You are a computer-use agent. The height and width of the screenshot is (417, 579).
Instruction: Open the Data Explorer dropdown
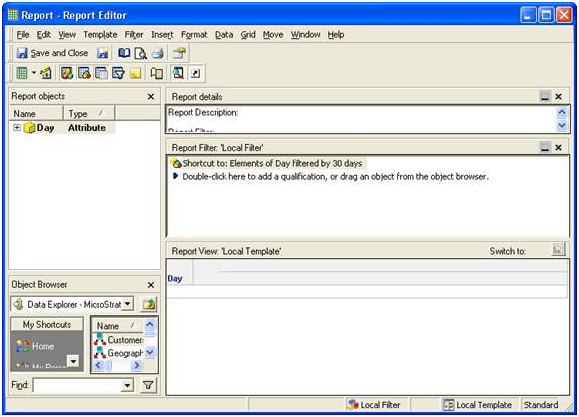127,304
